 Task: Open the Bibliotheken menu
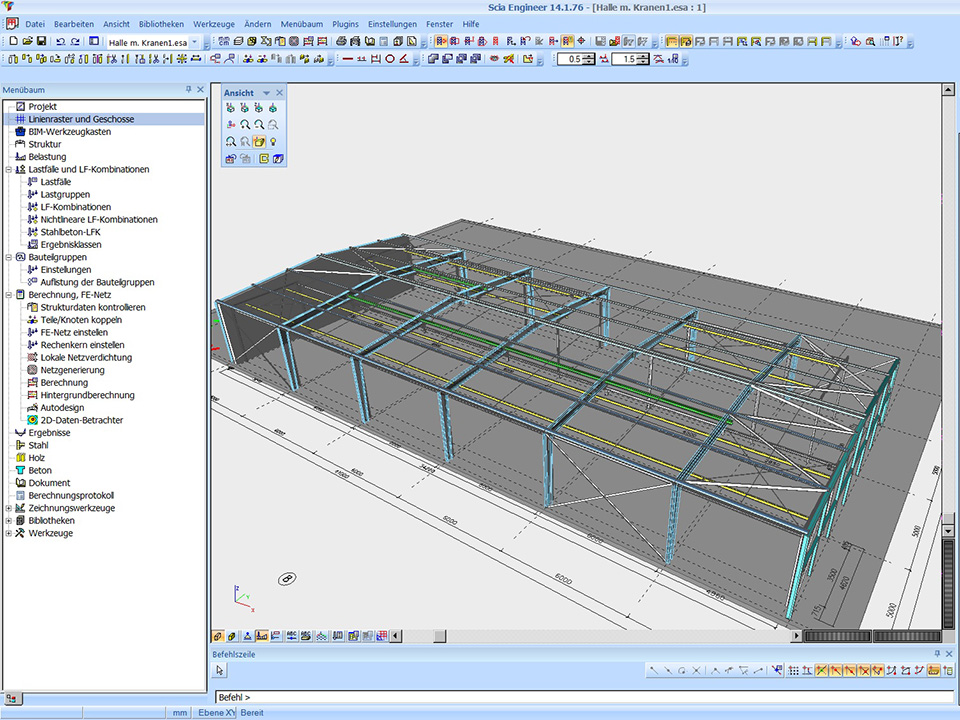point(160,23)
